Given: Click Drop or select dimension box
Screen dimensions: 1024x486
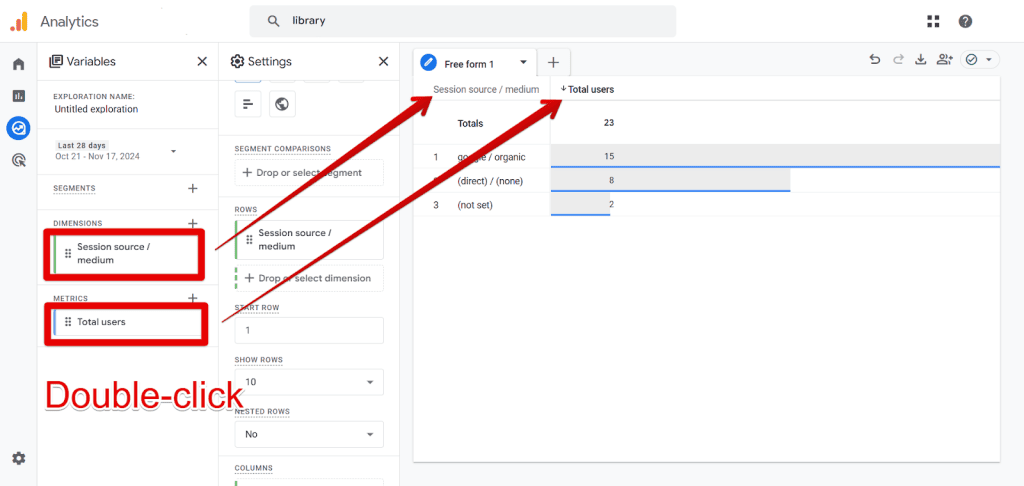Looking at the screenshot, I should click(x=309, y=278).
